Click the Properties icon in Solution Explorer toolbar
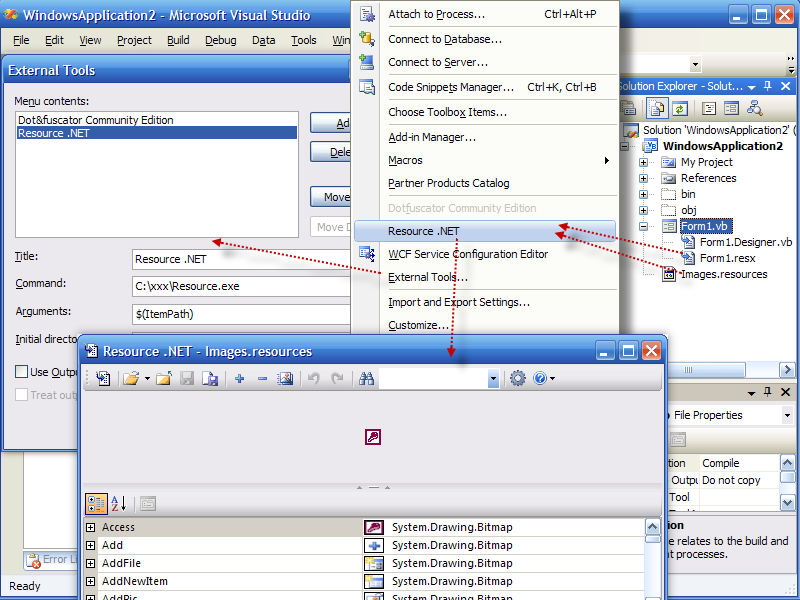This screenshot has width=800, height=600. click(629, 108)
